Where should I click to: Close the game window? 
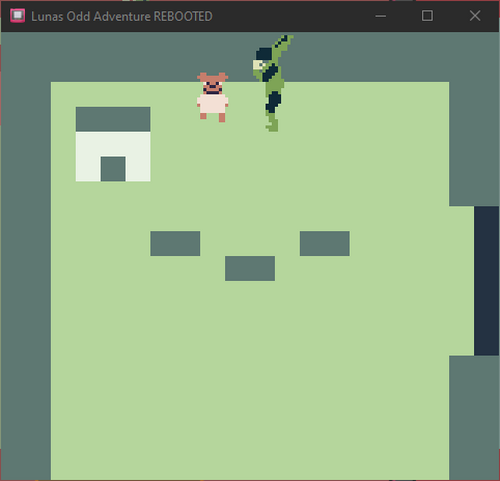(475, 16)
